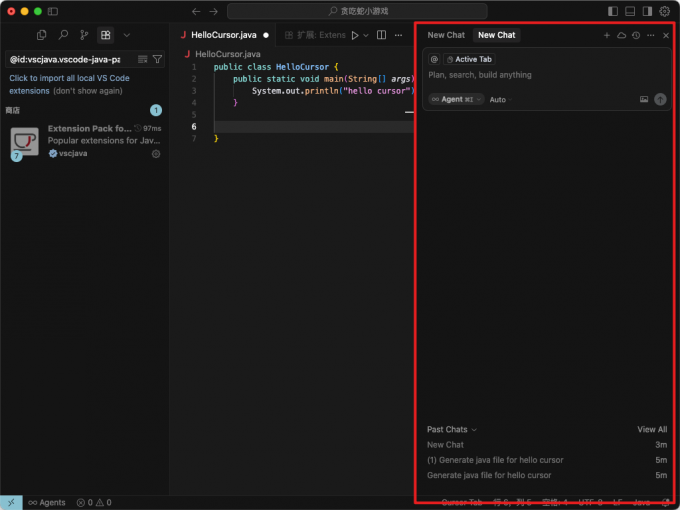Click the View All past chats link
The height and width of the screenshot is (510, 680).
point(652,429)
